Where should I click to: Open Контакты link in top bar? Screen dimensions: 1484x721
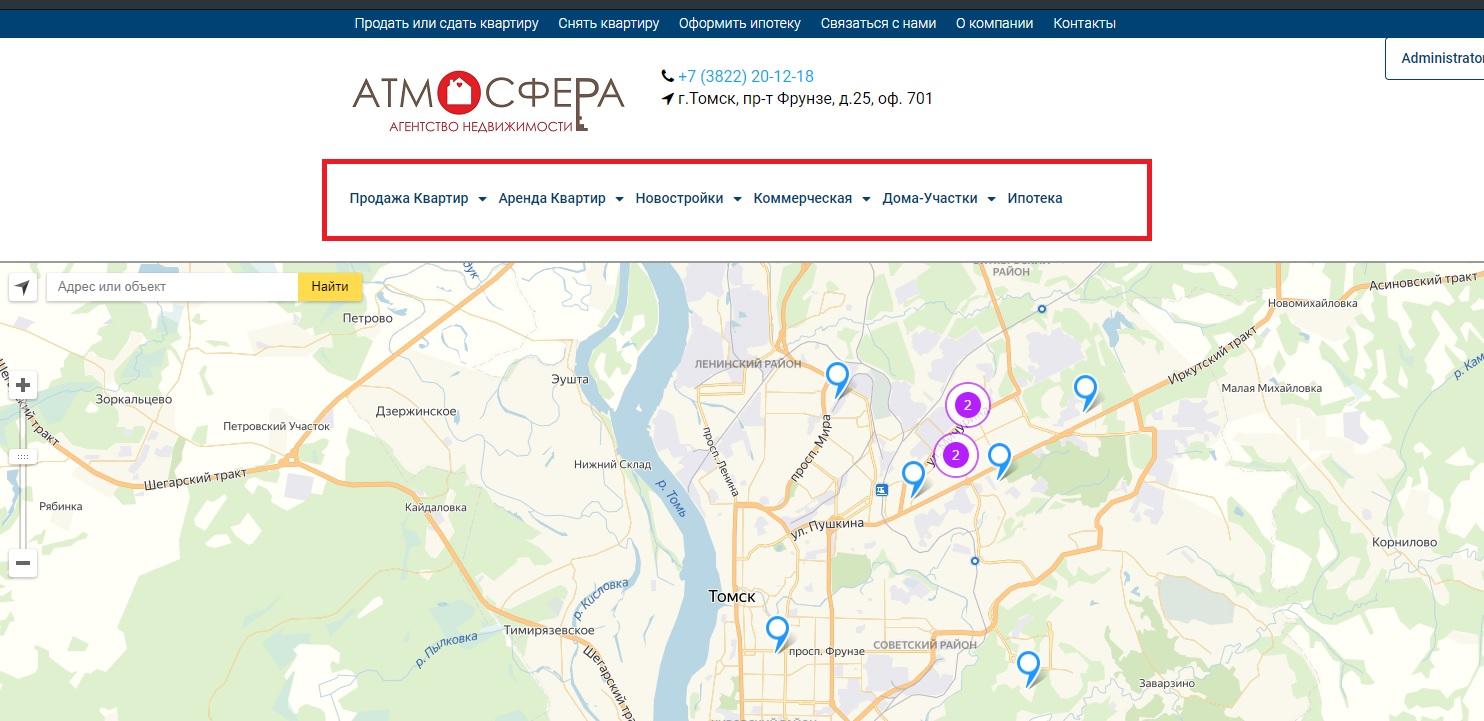(x=1084, y=23)
